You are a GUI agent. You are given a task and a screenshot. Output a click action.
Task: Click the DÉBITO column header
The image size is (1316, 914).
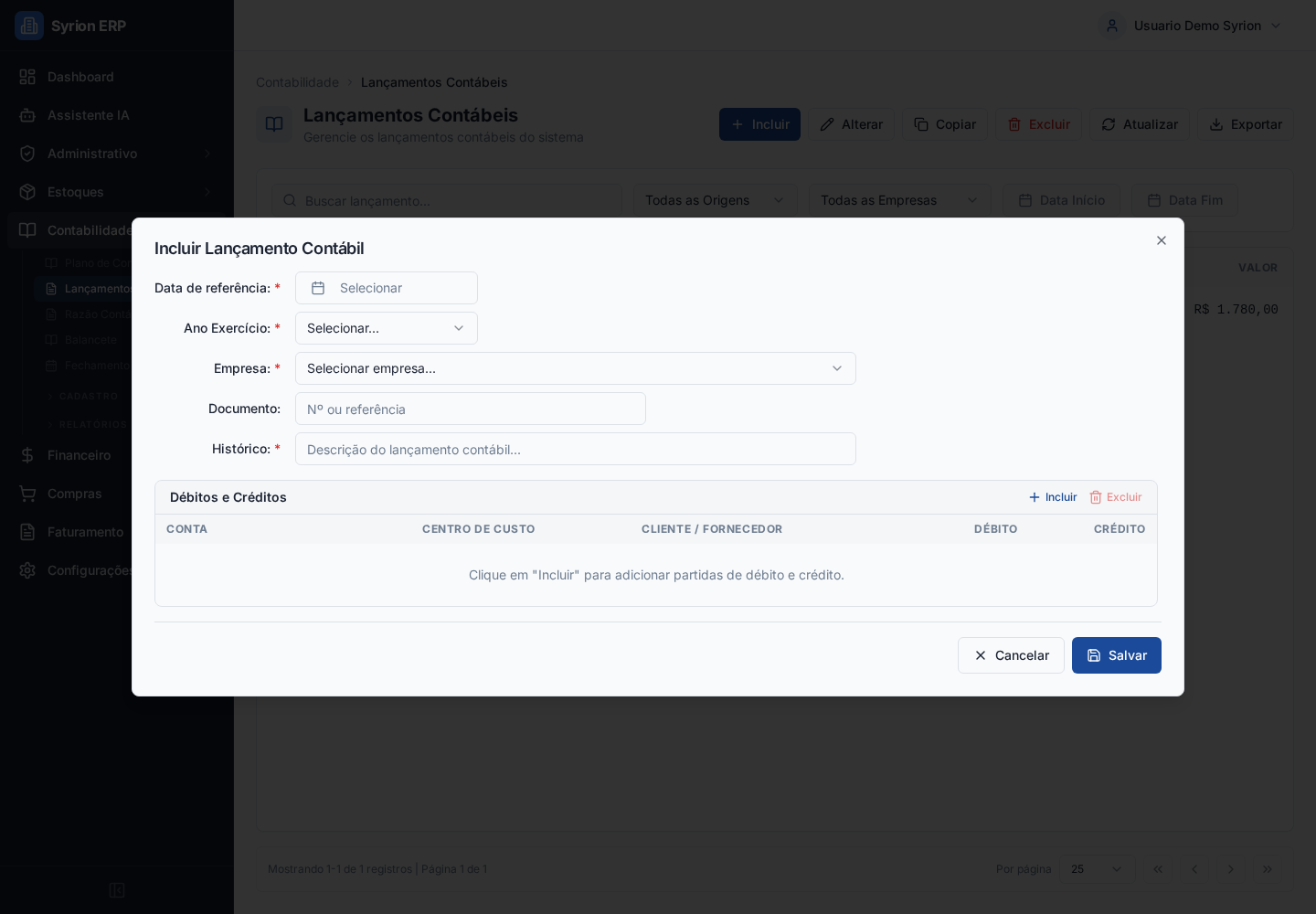(995, 529)
